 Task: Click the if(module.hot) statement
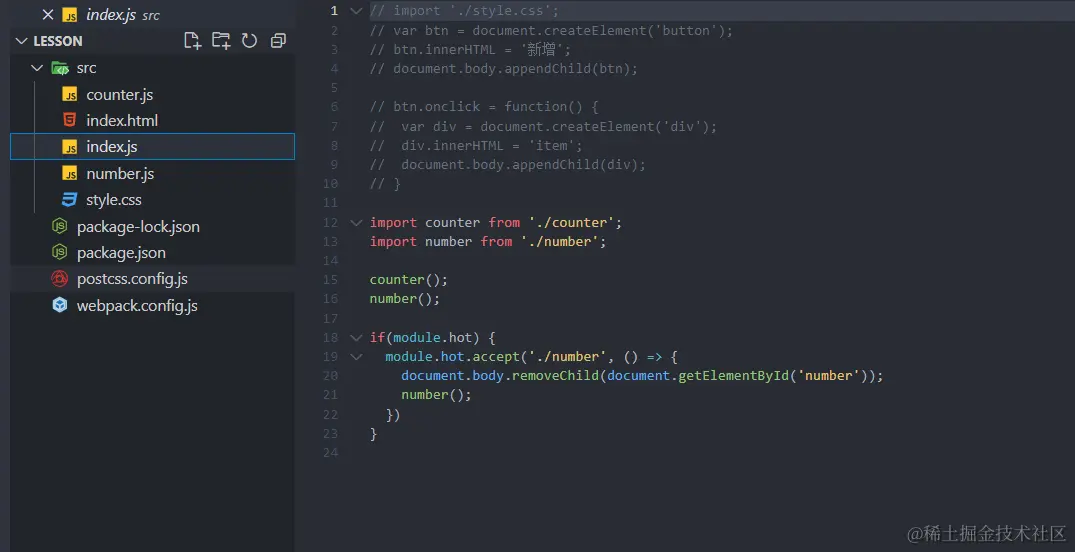433,337
